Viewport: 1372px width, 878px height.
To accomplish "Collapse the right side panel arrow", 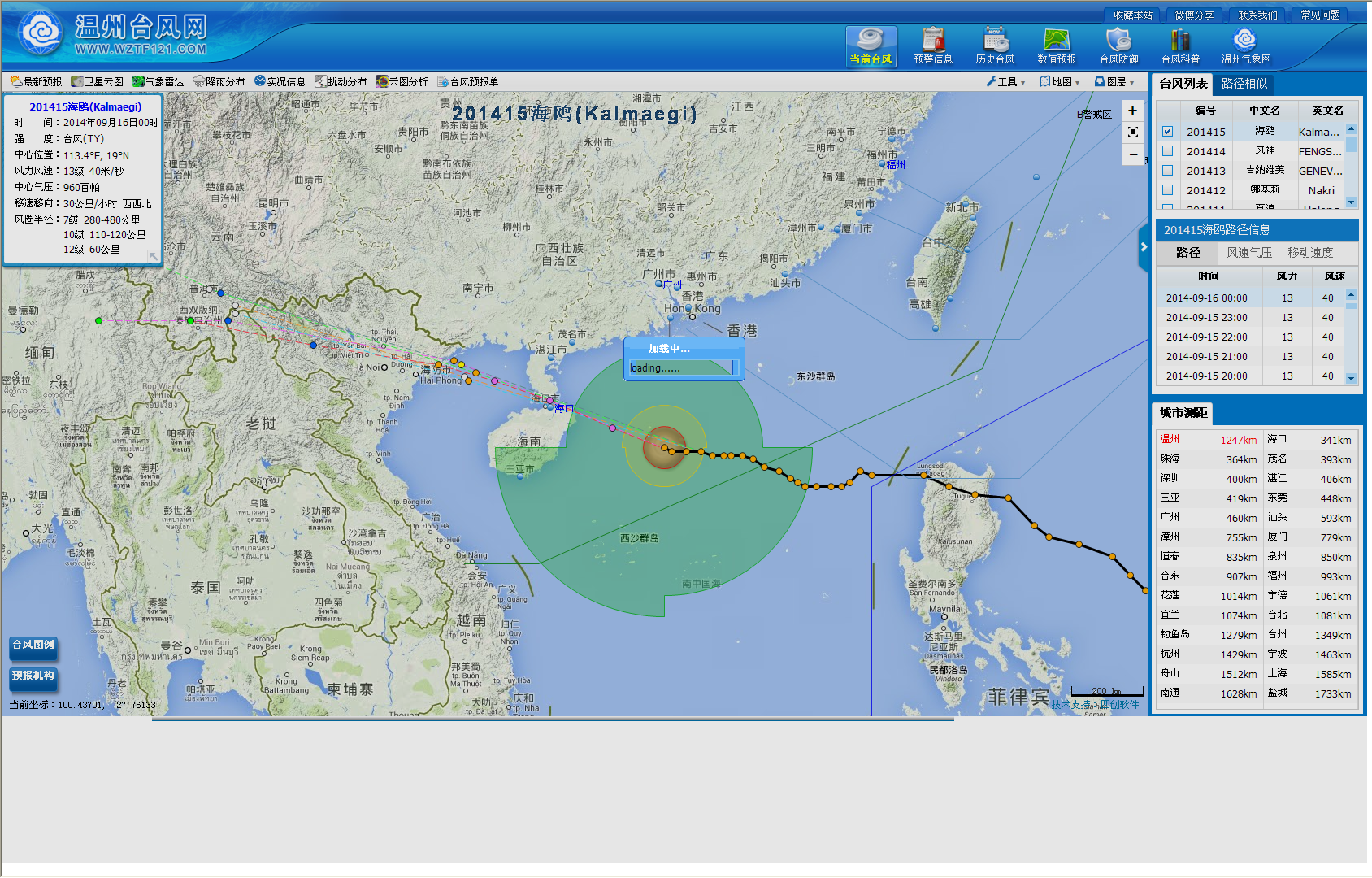I will coord(1144,246).
